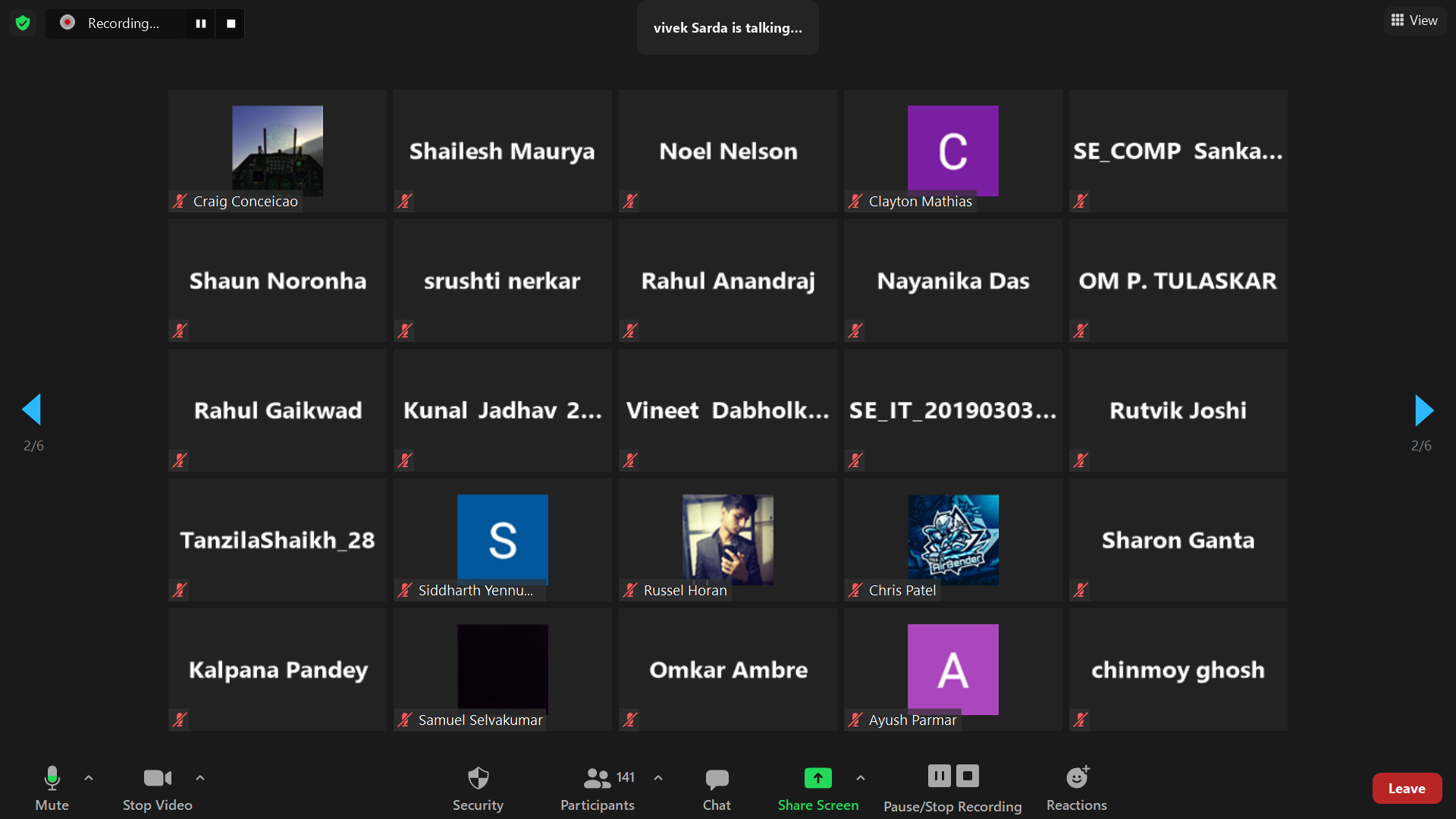
Task: Click srushti nerkar's muted mic icon
Action: [x=405, y=331]
